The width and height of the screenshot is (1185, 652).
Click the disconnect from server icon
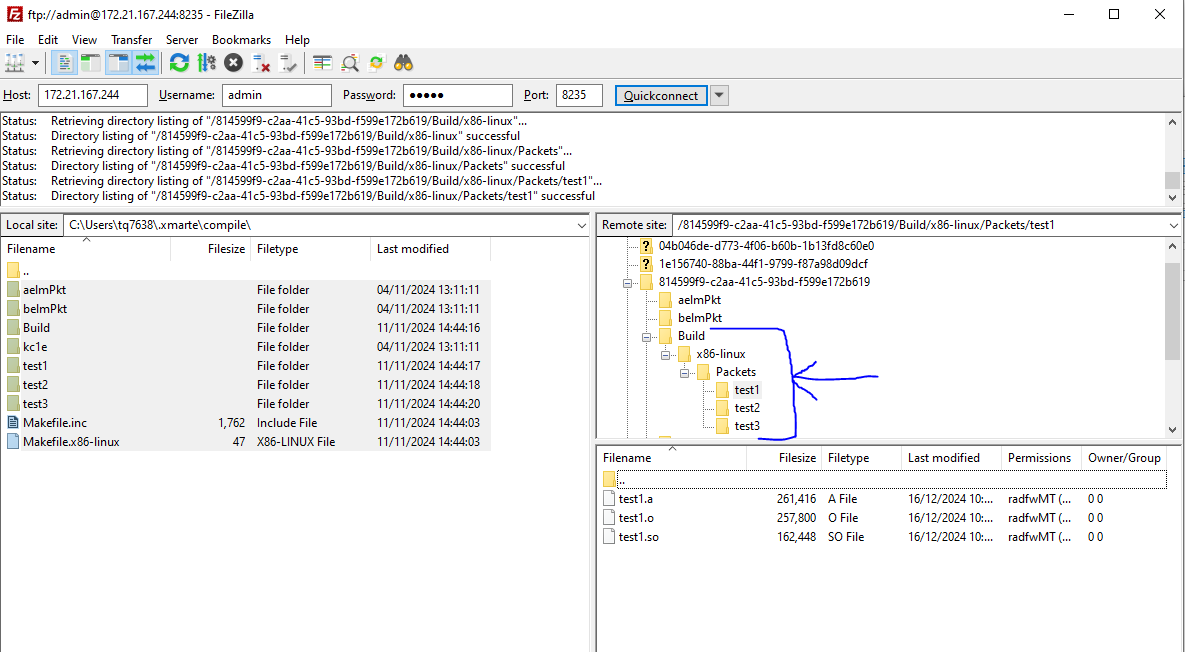(261, 63)
